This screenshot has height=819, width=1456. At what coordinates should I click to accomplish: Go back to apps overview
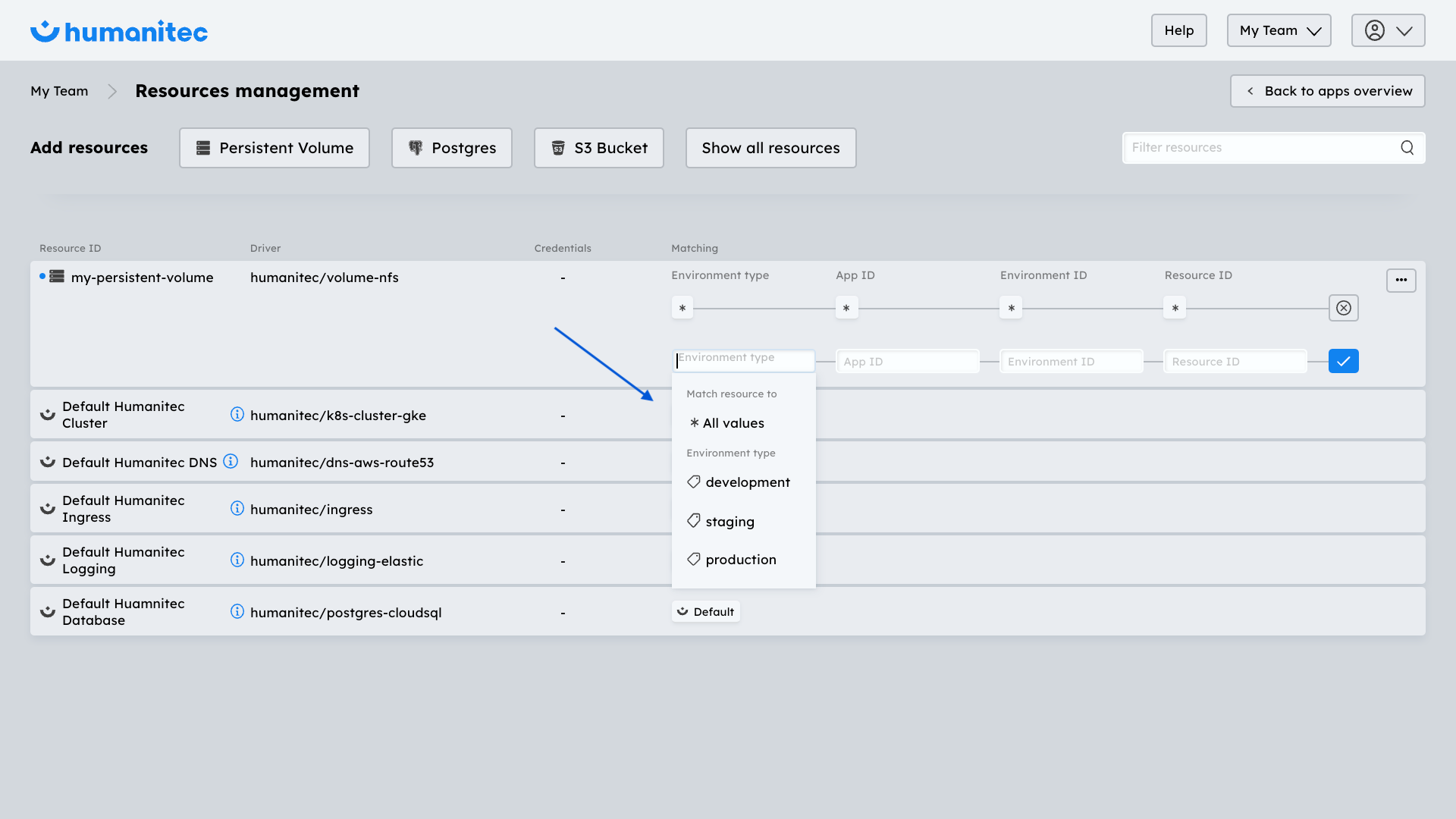(1328, 91)
